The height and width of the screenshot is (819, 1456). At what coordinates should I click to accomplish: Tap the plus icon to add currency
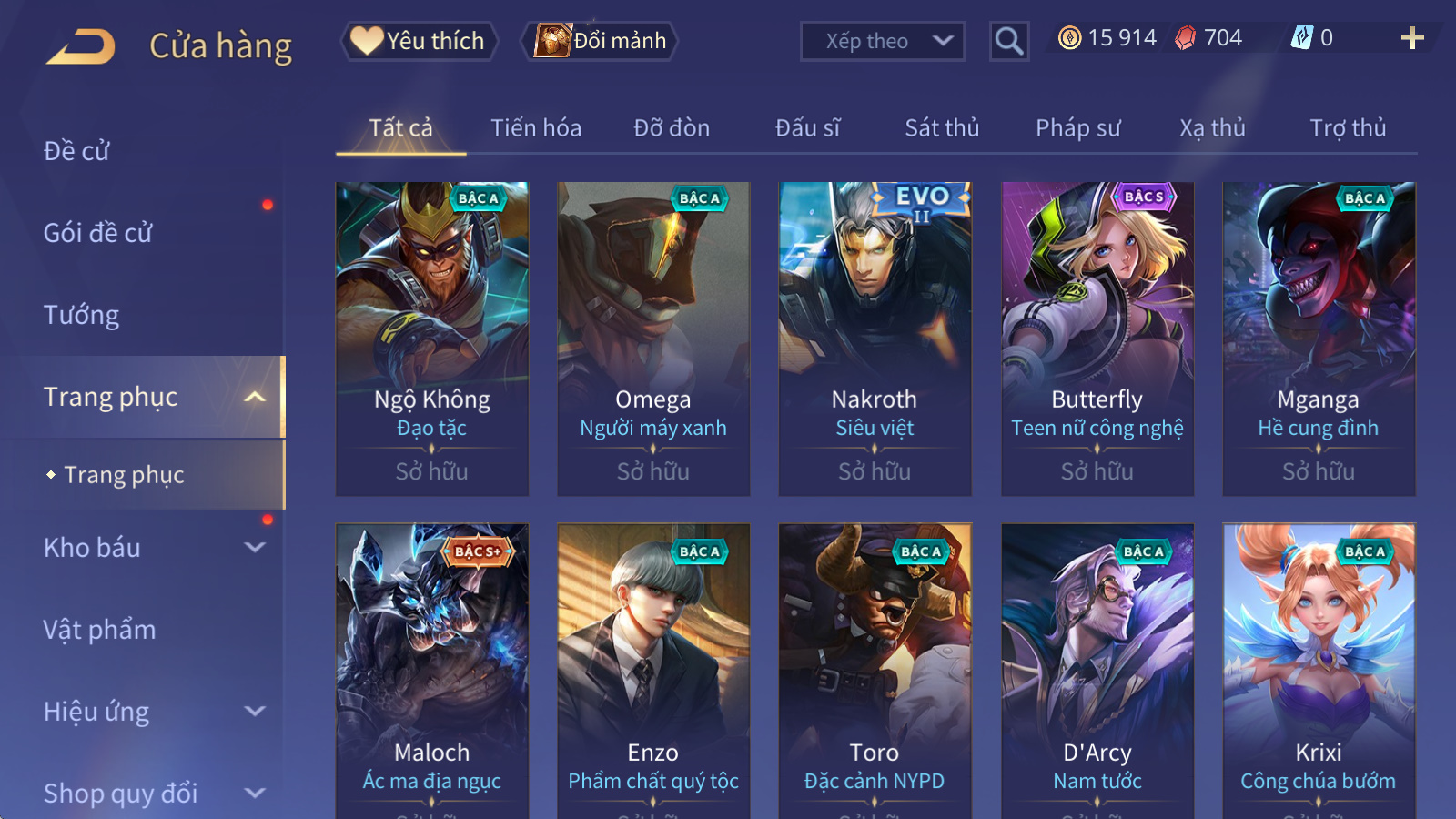coord(1412,37)
